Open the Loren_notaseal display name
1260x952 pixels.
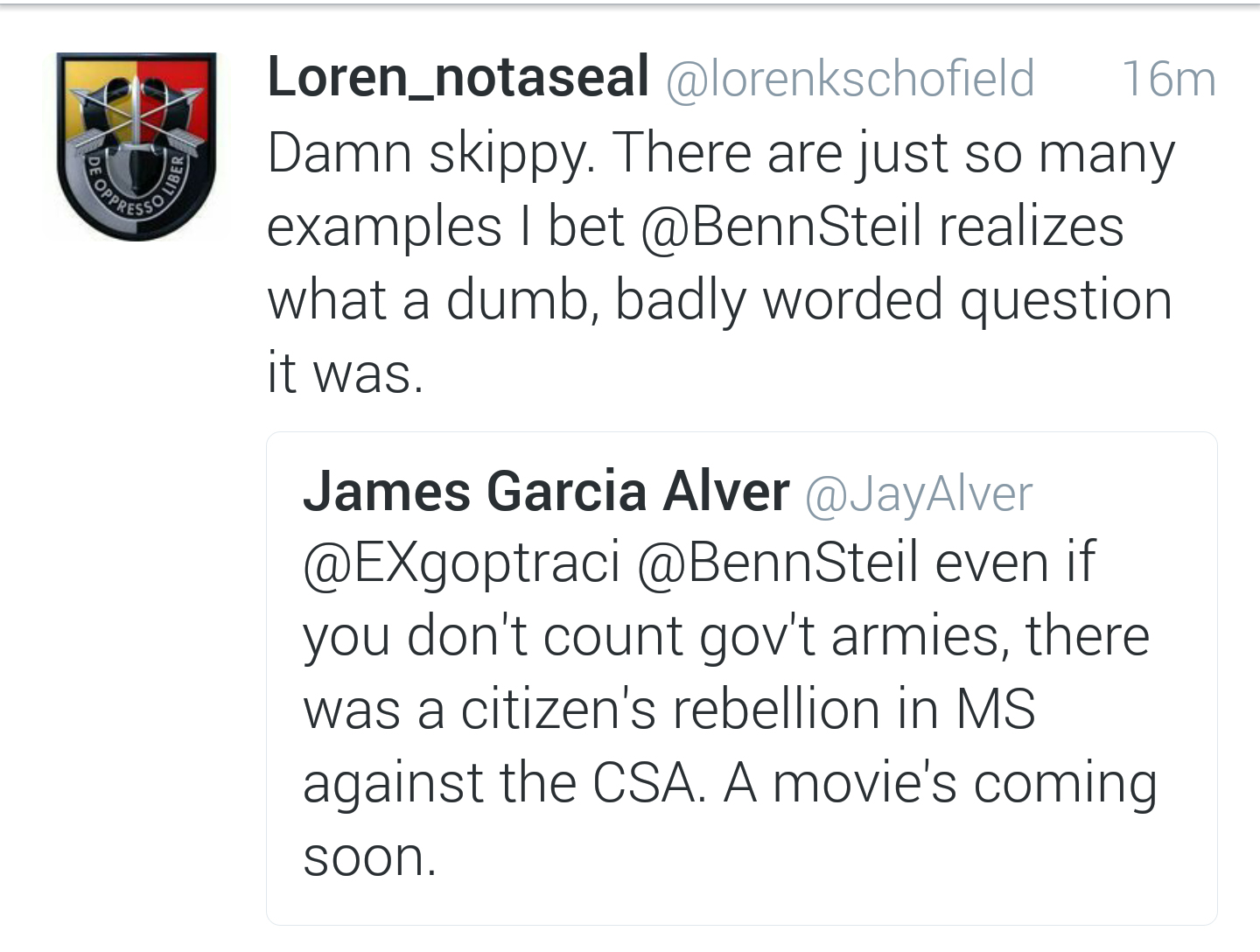click(458, 77)
